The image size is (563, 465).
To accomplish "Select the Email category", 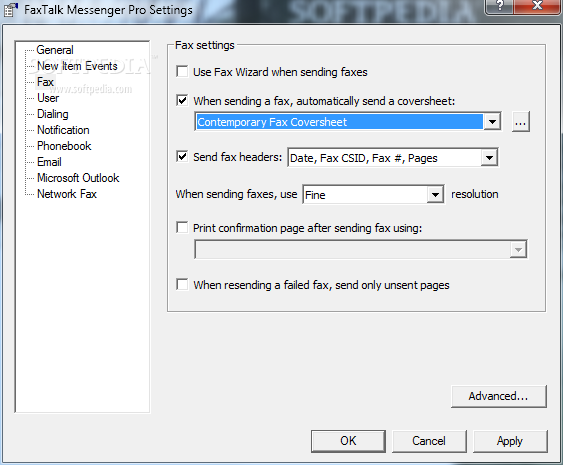I will coord(49,162).
